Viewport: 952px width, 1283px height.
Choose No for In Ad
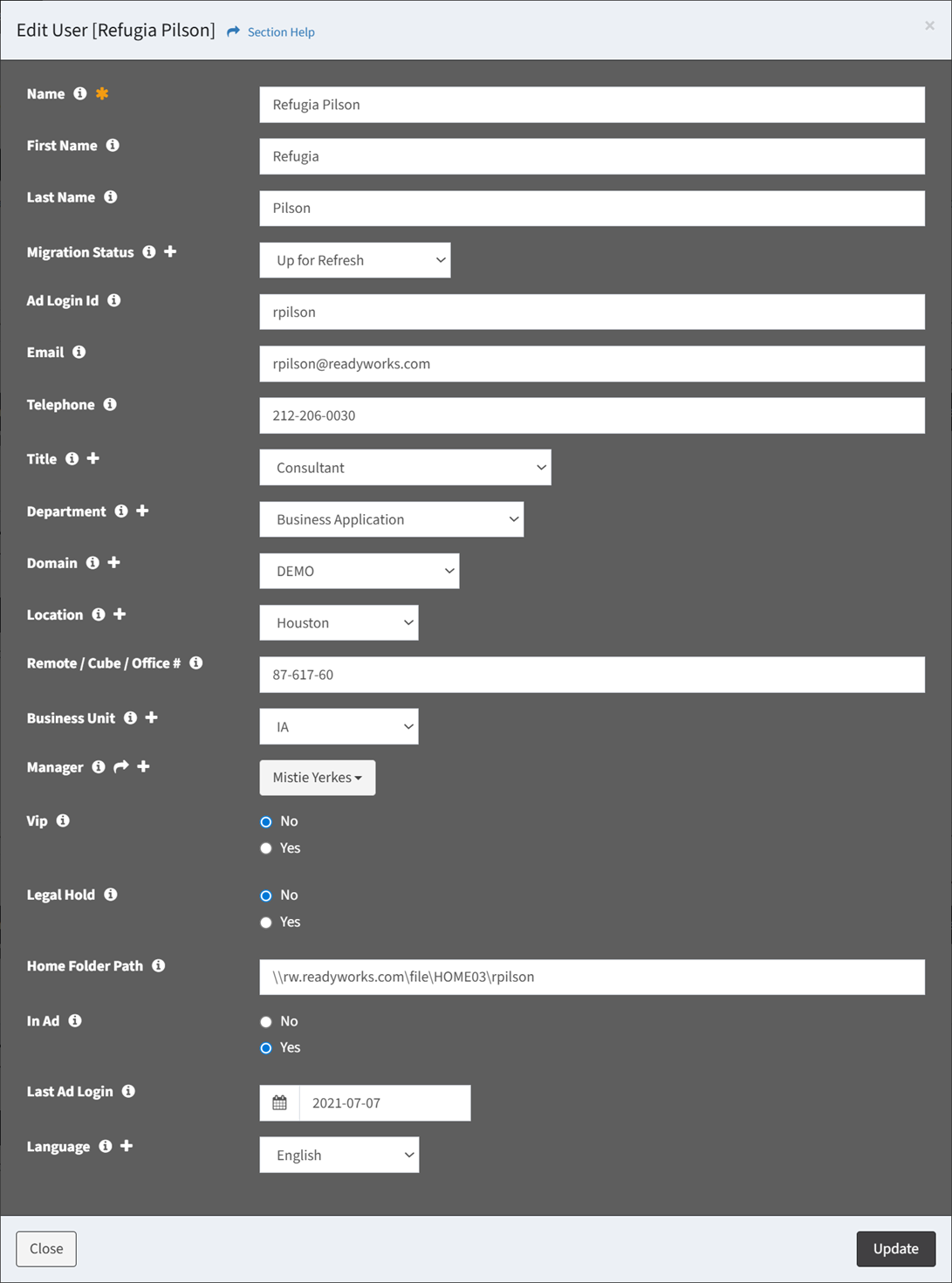point(266,1022)
